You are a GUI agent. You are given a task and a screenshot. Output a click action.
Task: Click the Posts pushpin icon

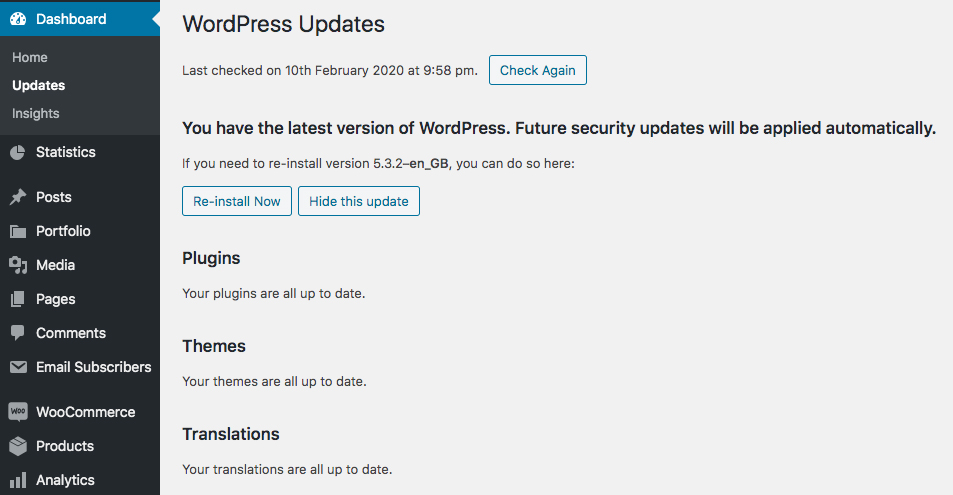pyautogui.click(x=18, y=197)
